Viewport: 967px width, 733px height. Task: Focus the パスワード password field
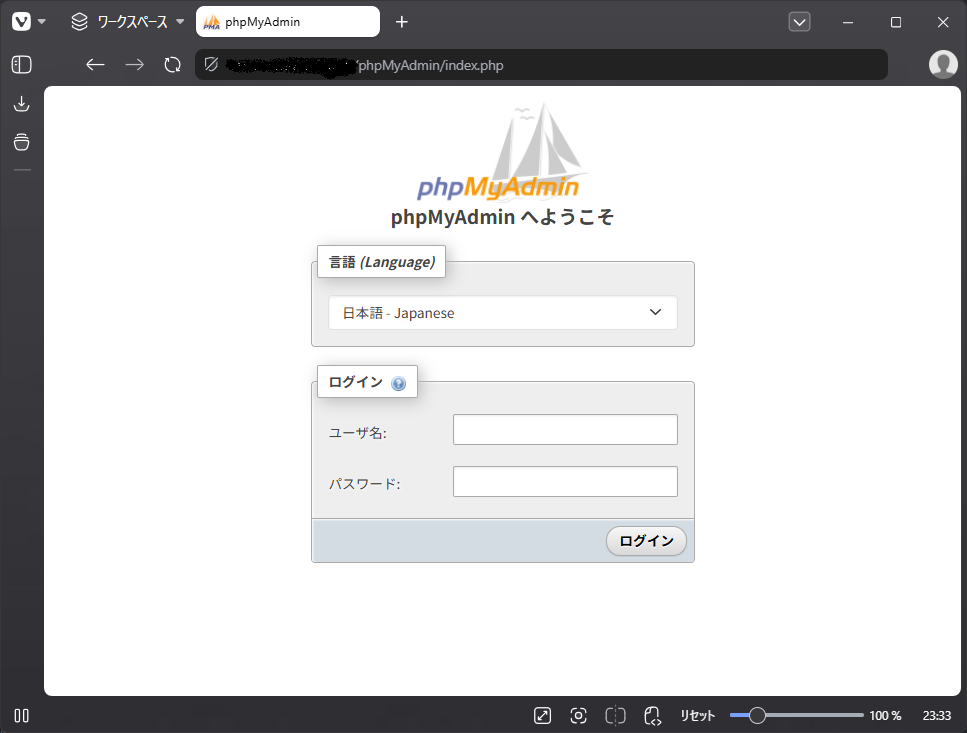click(565, 481)
